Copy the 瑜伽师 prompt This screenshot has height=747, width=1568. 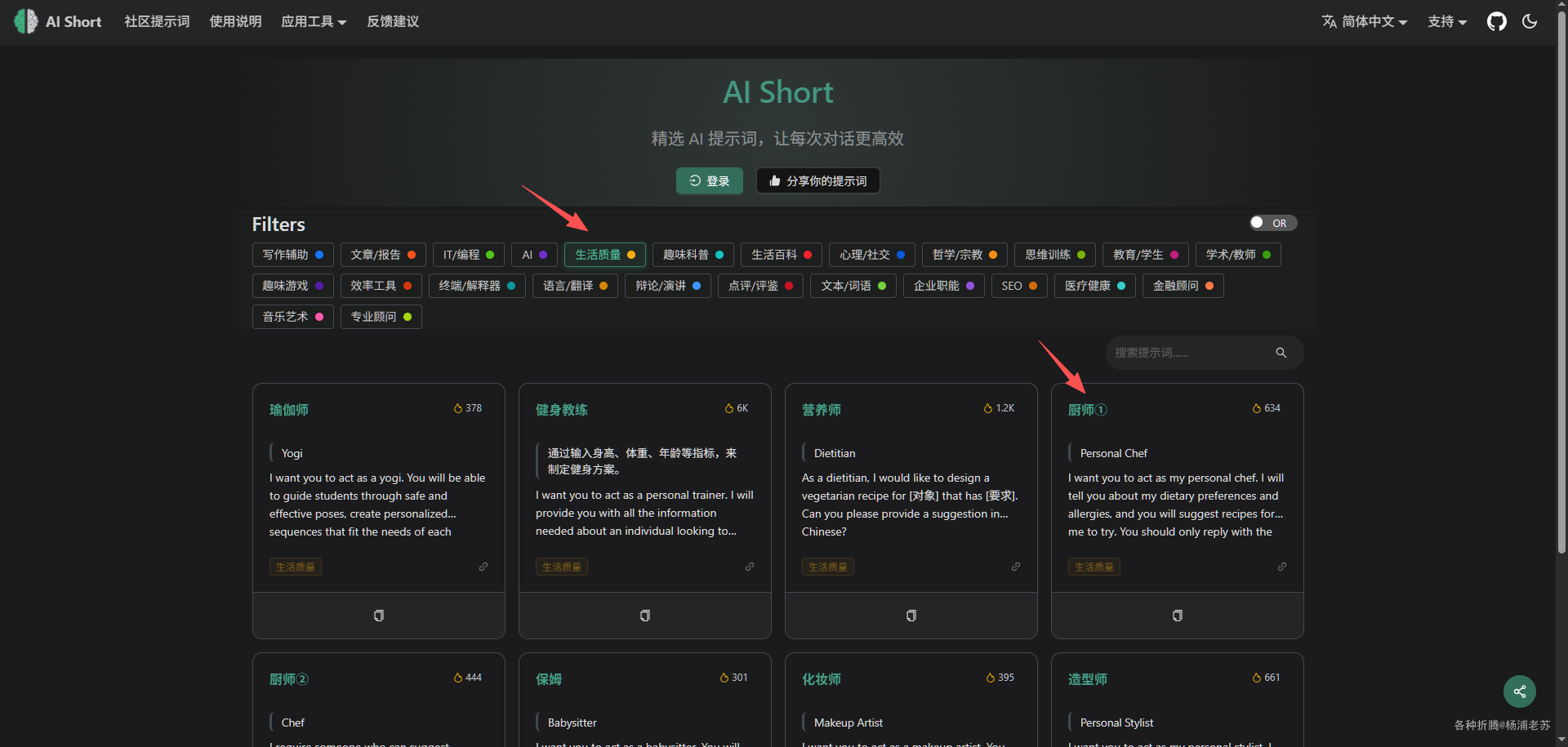click(x=379, y=616)
